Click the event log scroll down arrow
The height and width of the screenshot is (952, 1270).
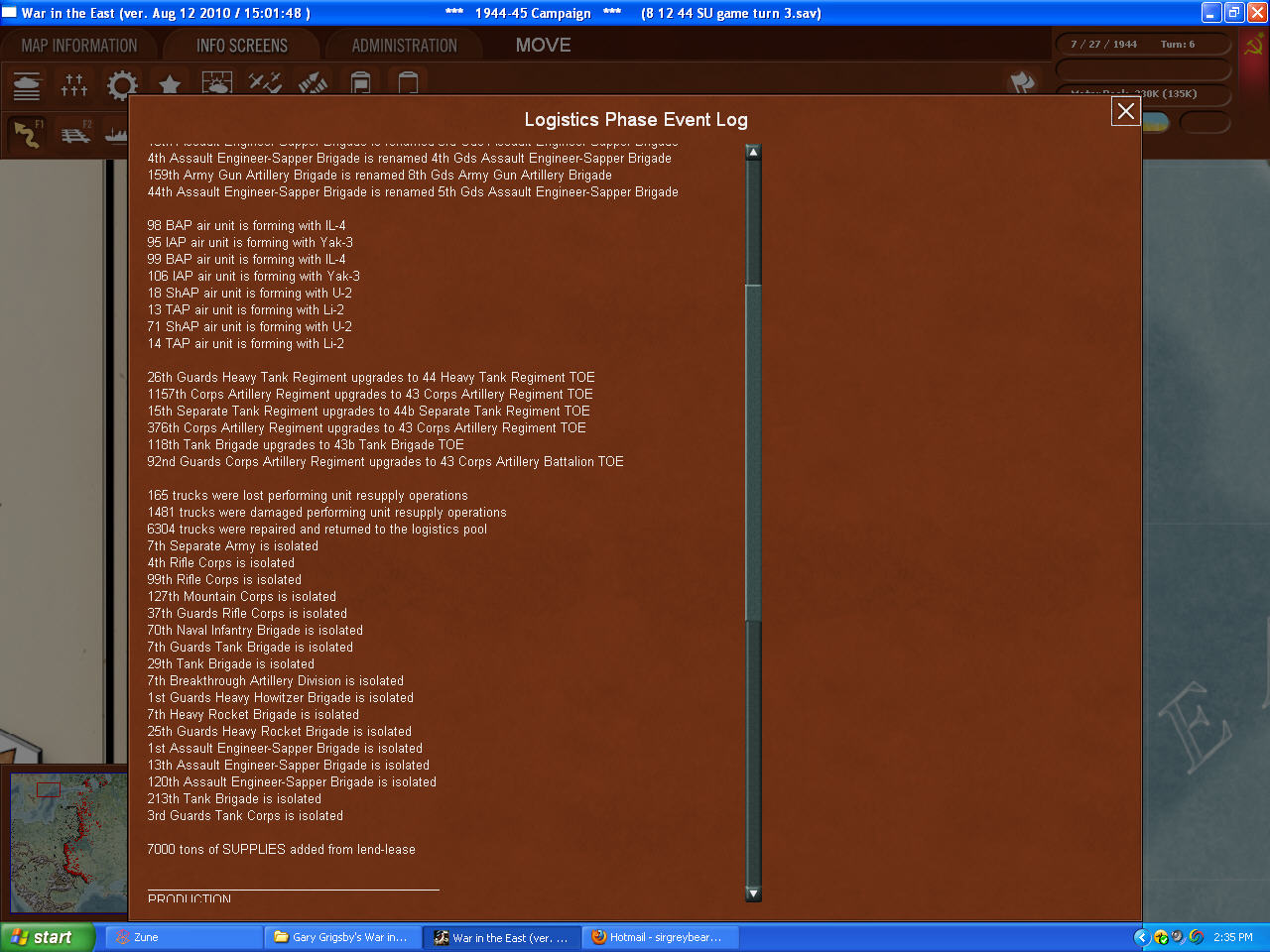[x=753, y=893]
